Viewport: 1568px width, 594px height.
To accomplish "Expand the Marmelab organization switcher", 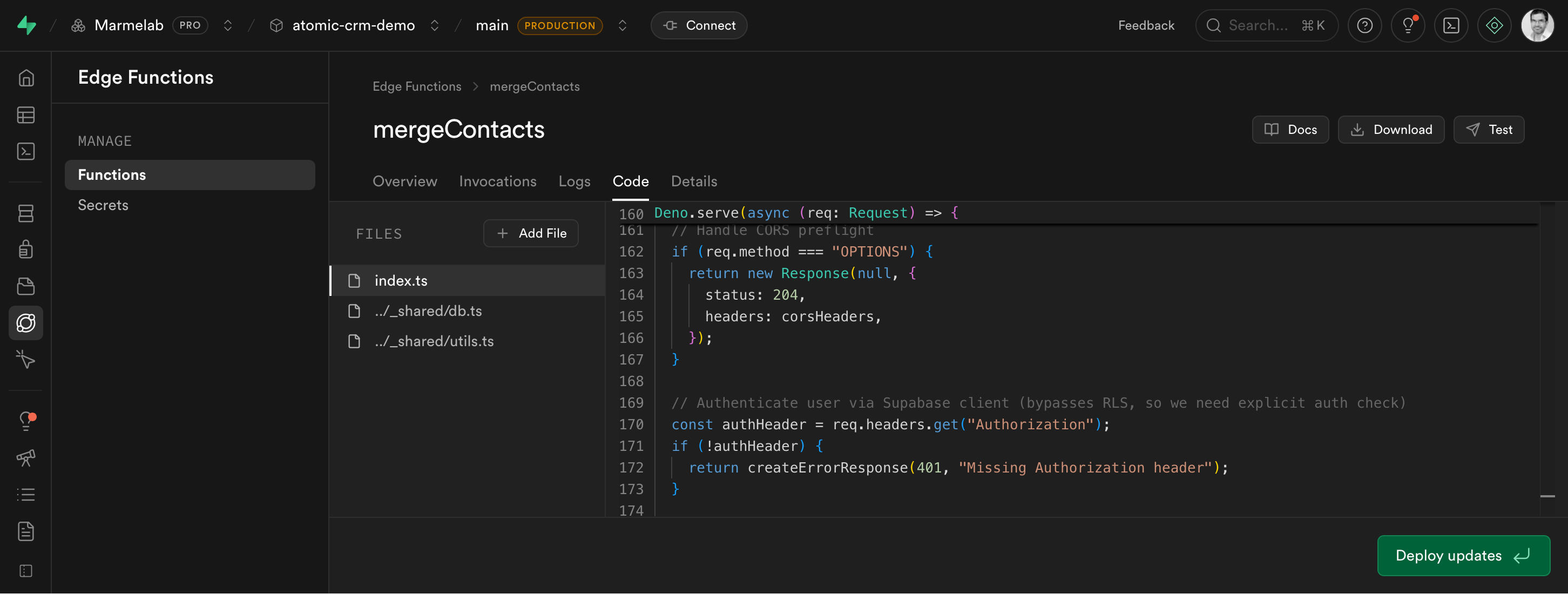I will pyautogui.click(x=228, y=25).
